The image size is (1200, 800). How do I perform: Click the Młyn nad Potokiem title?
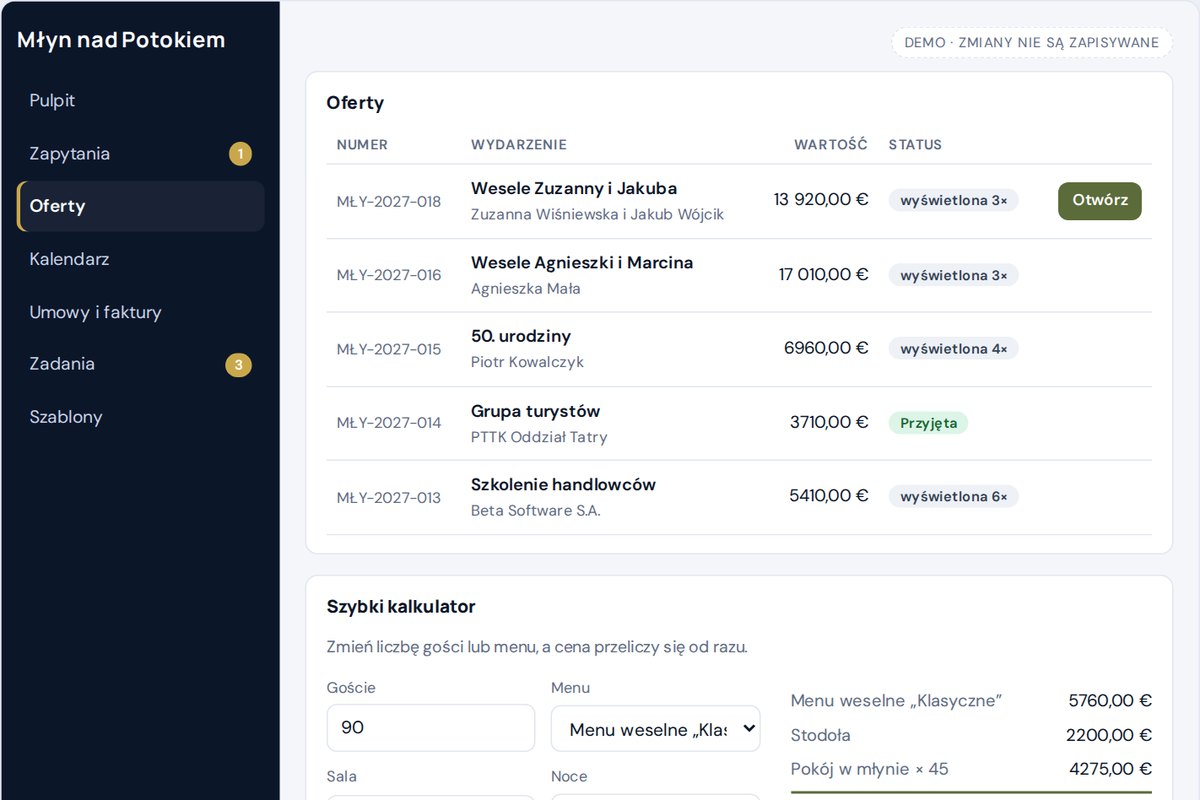121,40
